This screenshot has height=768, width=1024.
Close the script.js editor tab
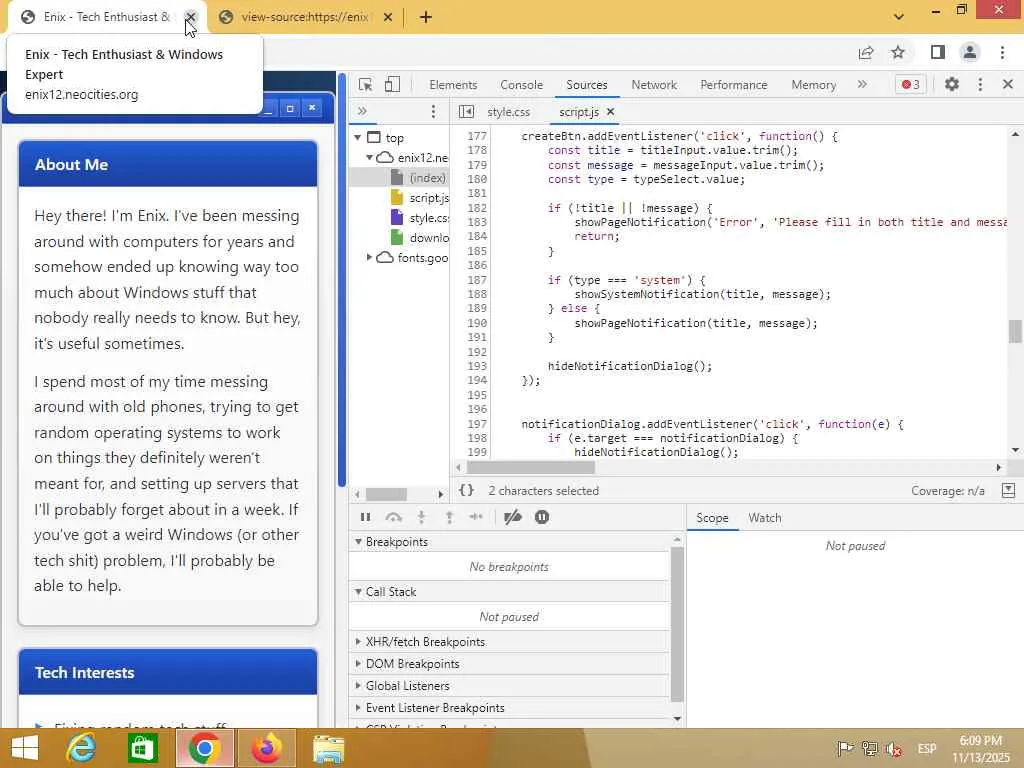(610, 112)
